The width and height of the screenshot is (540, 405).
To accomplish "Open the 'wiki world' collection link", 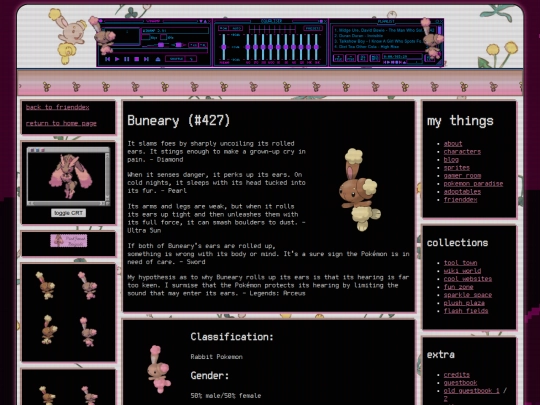I will [462, 271].
